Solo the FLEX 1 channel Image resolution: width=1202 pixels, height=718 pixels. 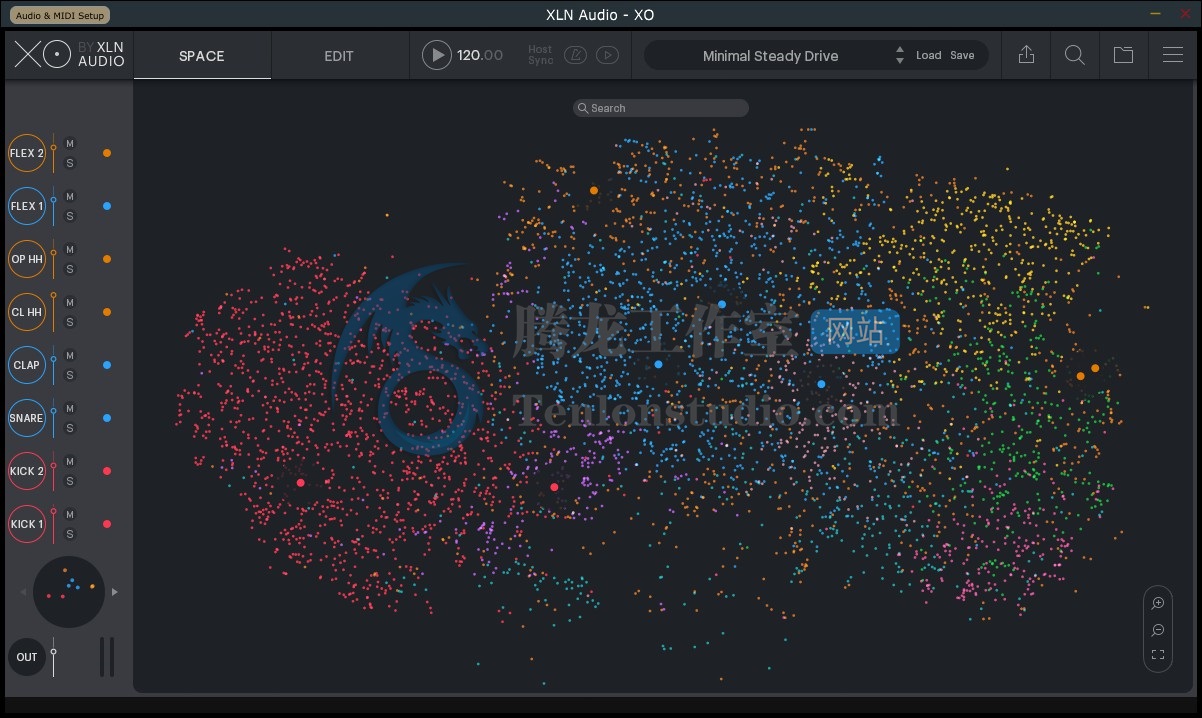(70, 216)
